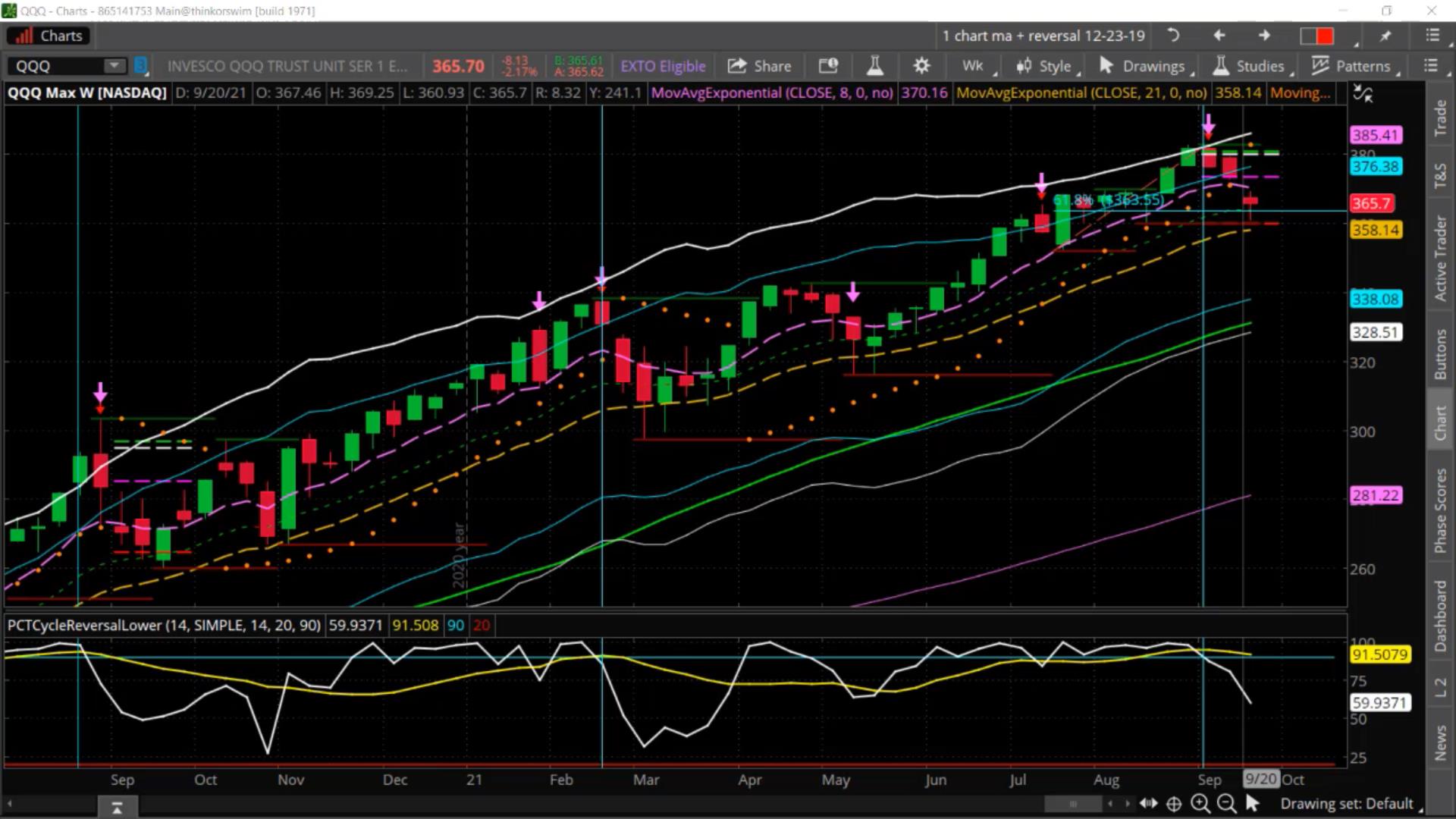The width and height of the screenshot is (1456, 819).
Task: Click the last price 365.70 display
Action: [x=458, y=66]
